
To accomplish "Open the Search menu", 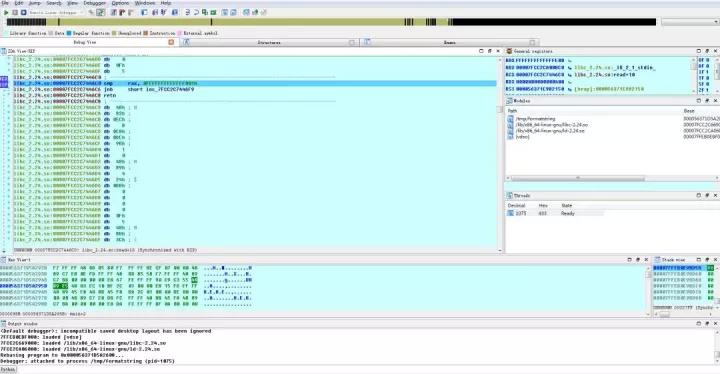I will click(54, 3).
